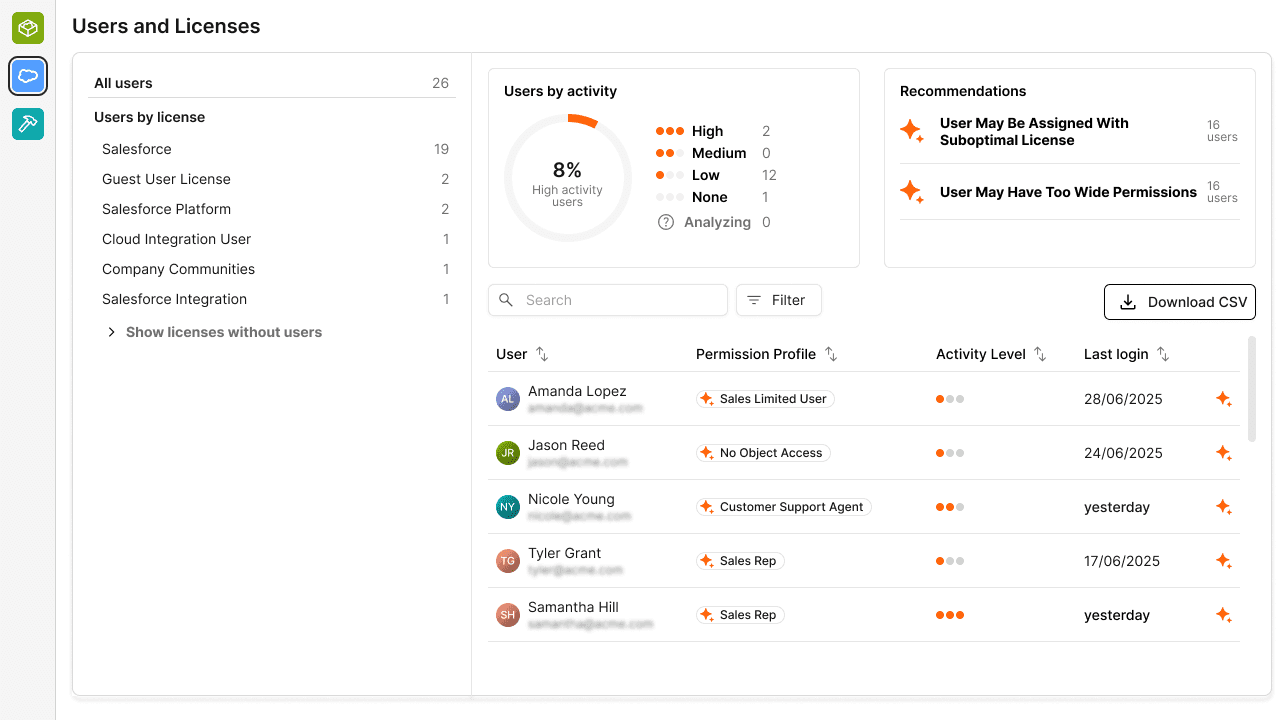Open the green package icon in sidebar
The image size is (1280, 720).
point(28,28)
